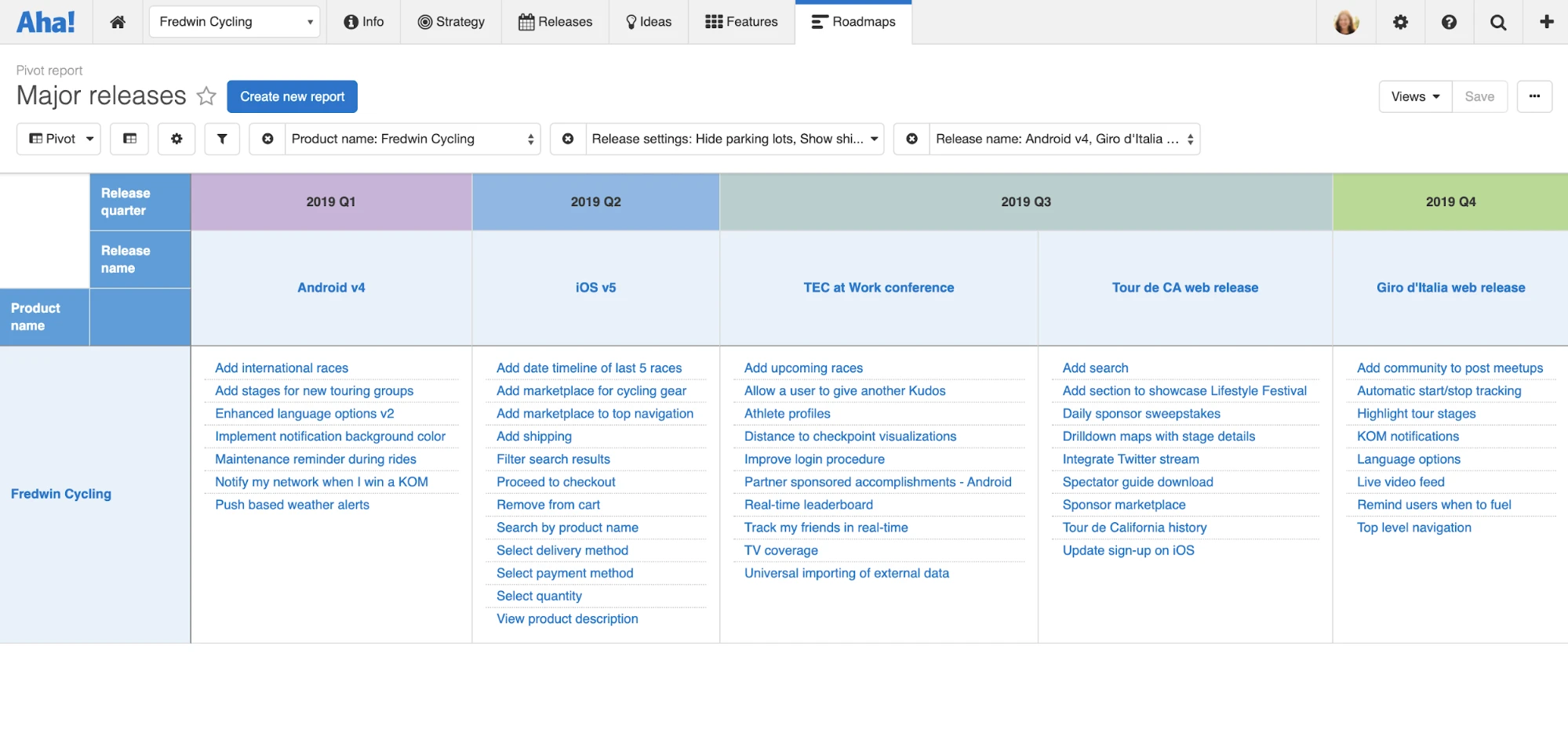
Task: Click the Release name row header
Action: point(140,259)
